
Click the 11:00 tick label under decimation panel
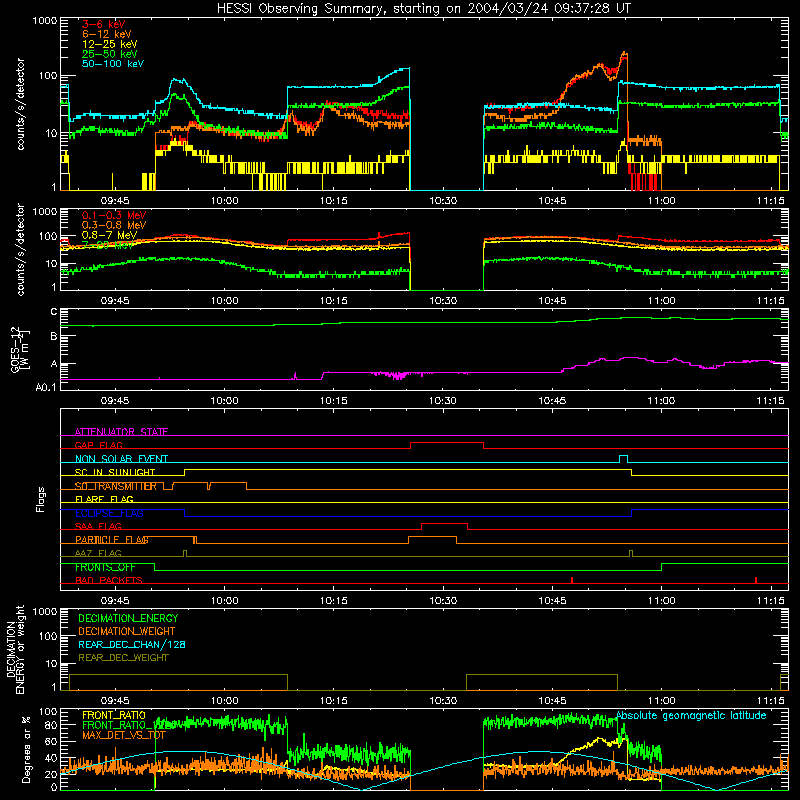click(x=661, y=701)
